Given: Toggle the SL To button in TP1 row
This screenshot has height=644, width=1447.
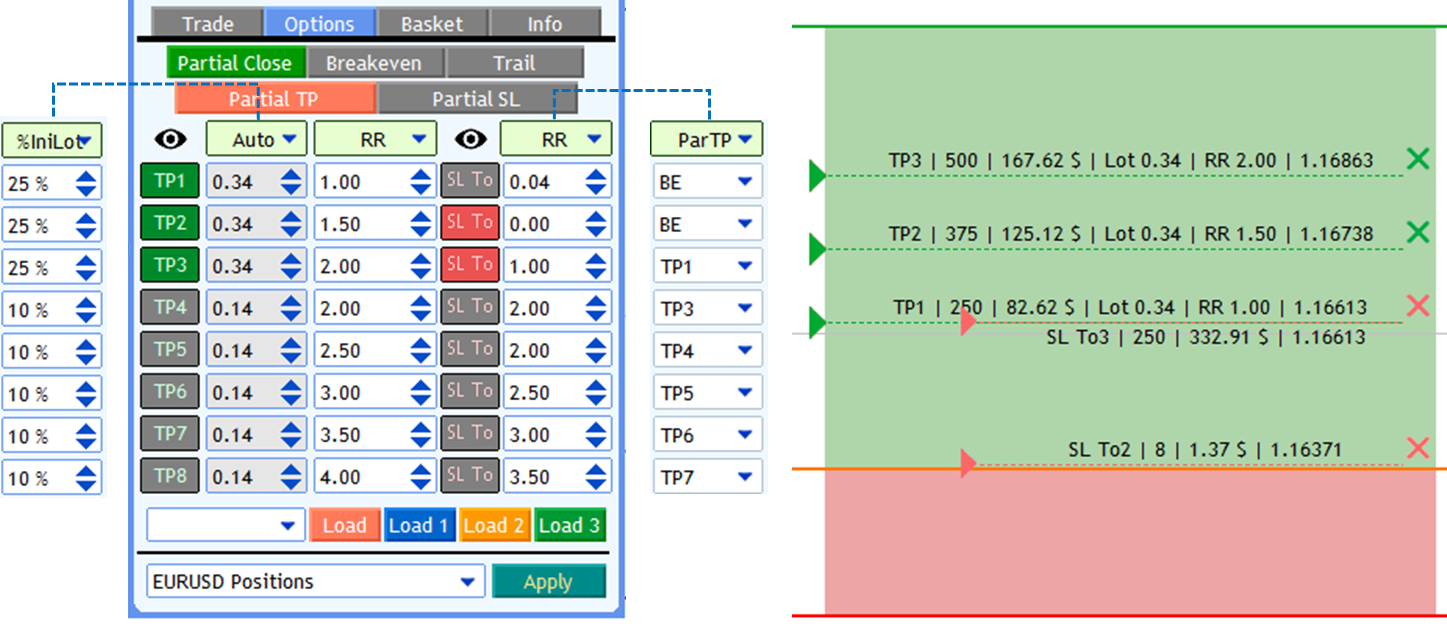Looking at the screenshot, I should coord(470,181).
